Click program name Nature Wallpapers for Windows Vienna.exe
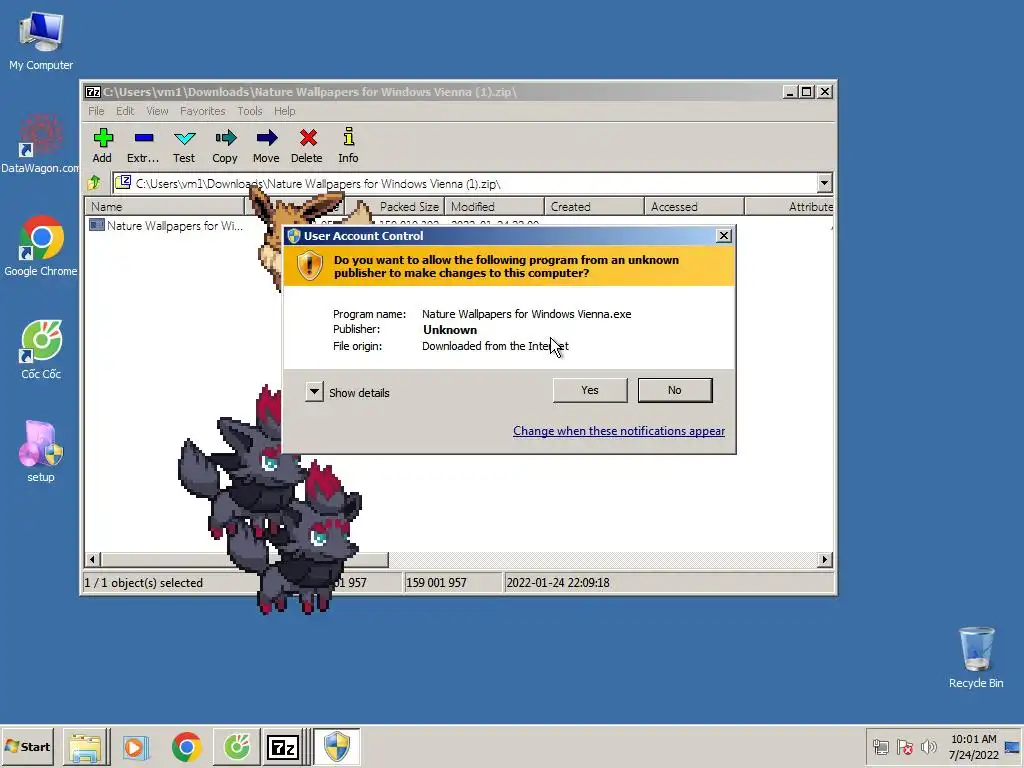This screenshot has width=1024, height=768. tap(526, 314)
